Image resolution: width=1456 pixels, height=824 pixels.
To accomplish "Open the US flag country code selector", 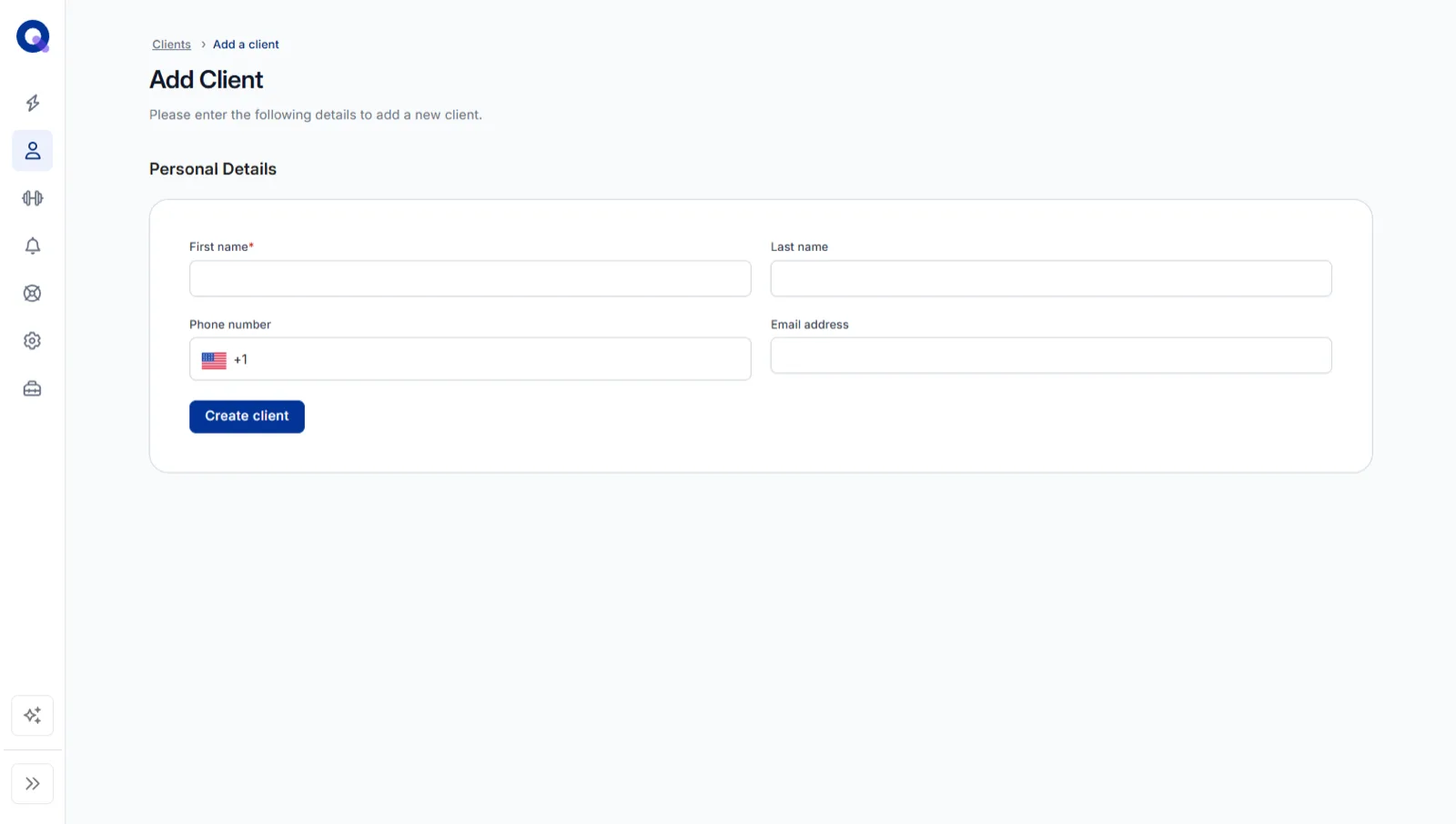I will [214, 360].
